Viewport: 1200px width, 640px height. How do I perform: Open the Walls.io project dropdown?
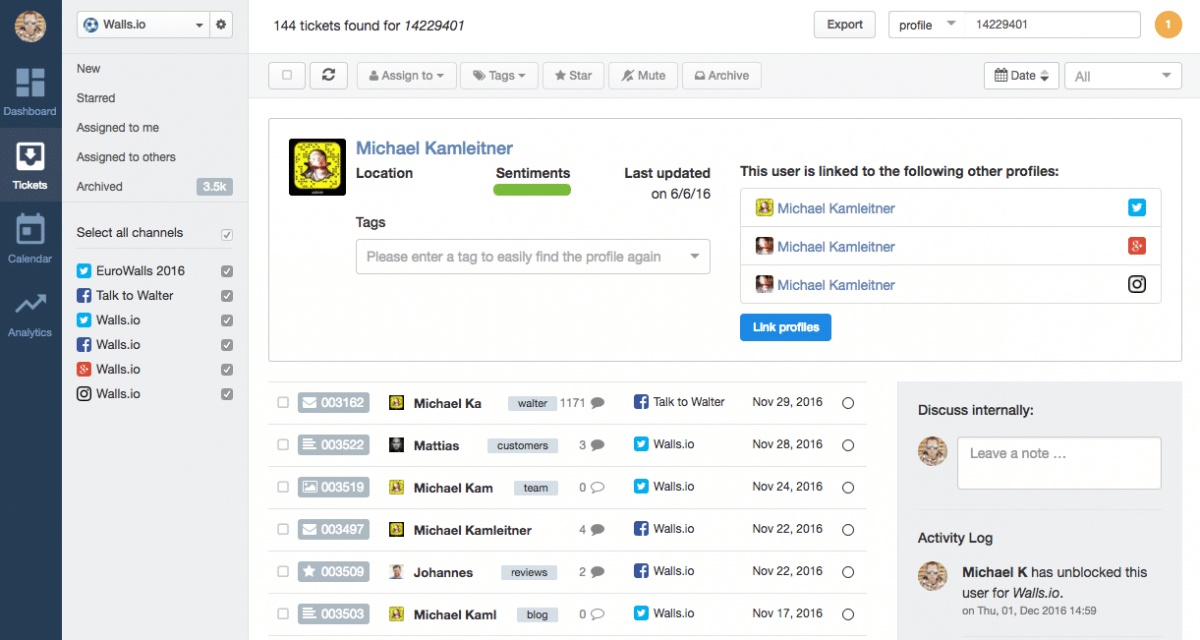143,25
